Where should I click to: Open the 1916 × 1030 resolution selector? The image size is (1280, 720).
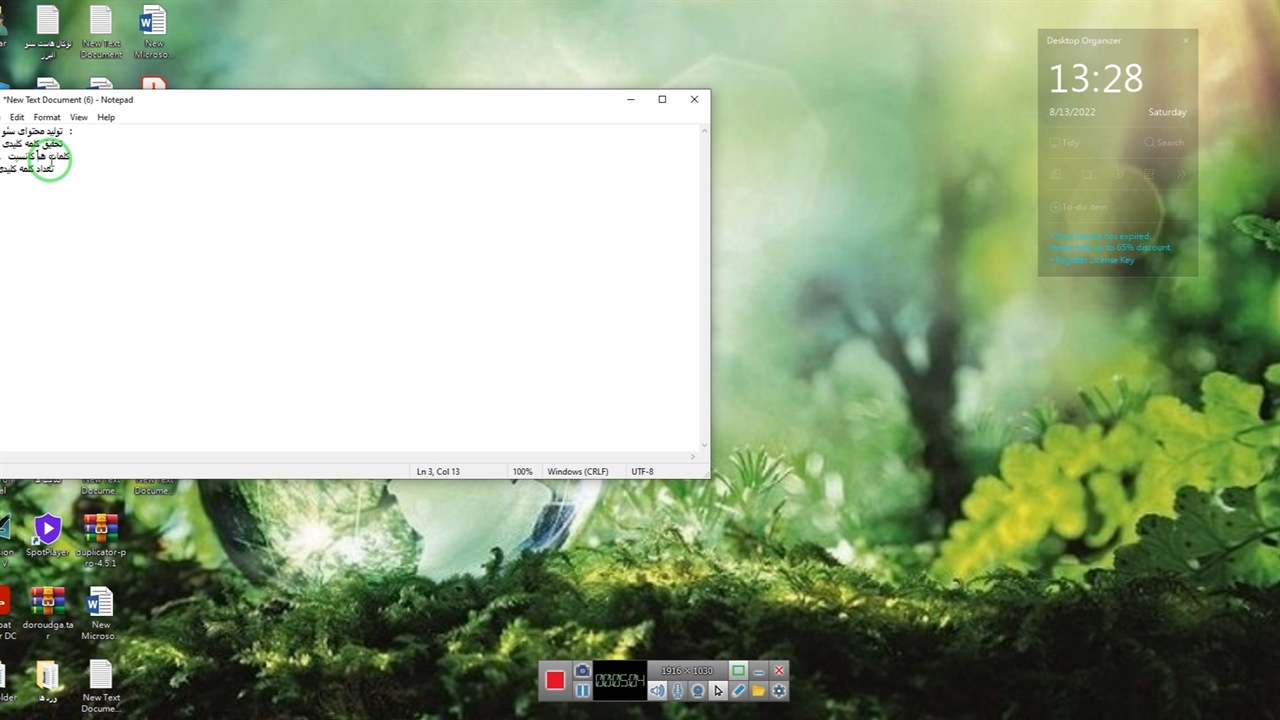click(686, 670)
